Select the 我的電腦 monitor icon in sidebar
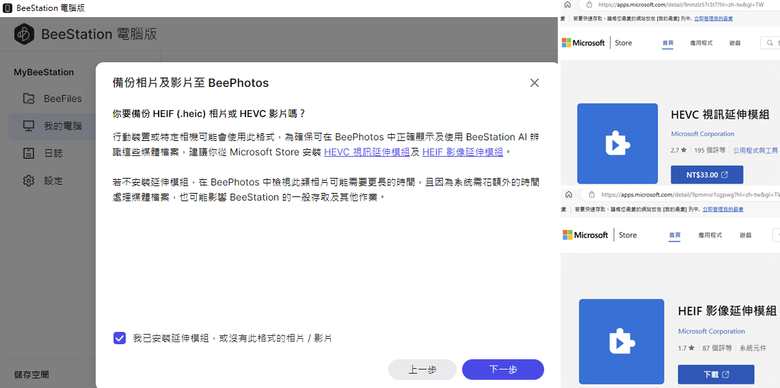The width and height of the screenshot is (780, 388). pyautogui.click(x=29, y=126)
